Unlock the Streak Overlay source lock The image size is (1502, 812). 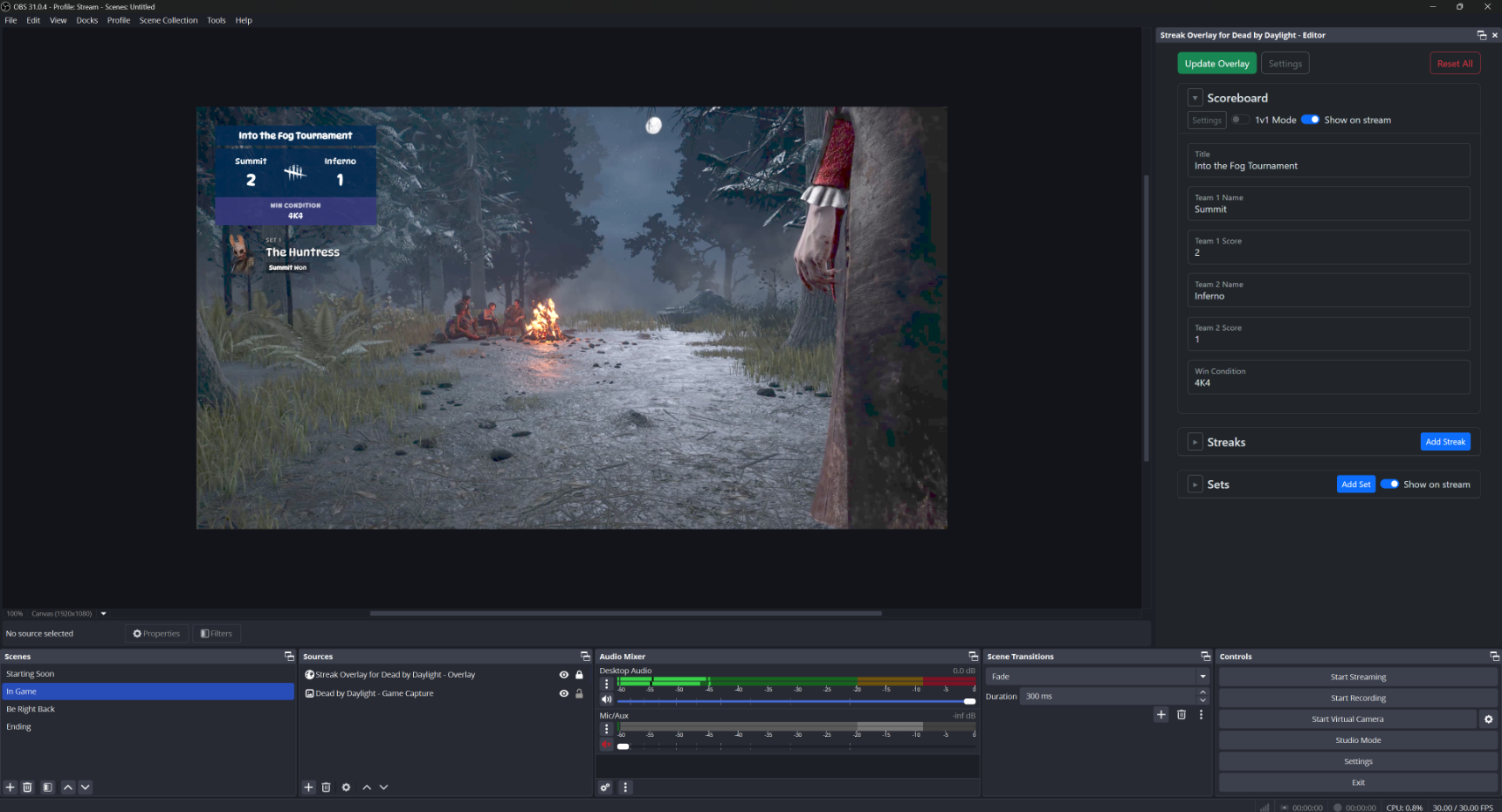pos(579,675)
